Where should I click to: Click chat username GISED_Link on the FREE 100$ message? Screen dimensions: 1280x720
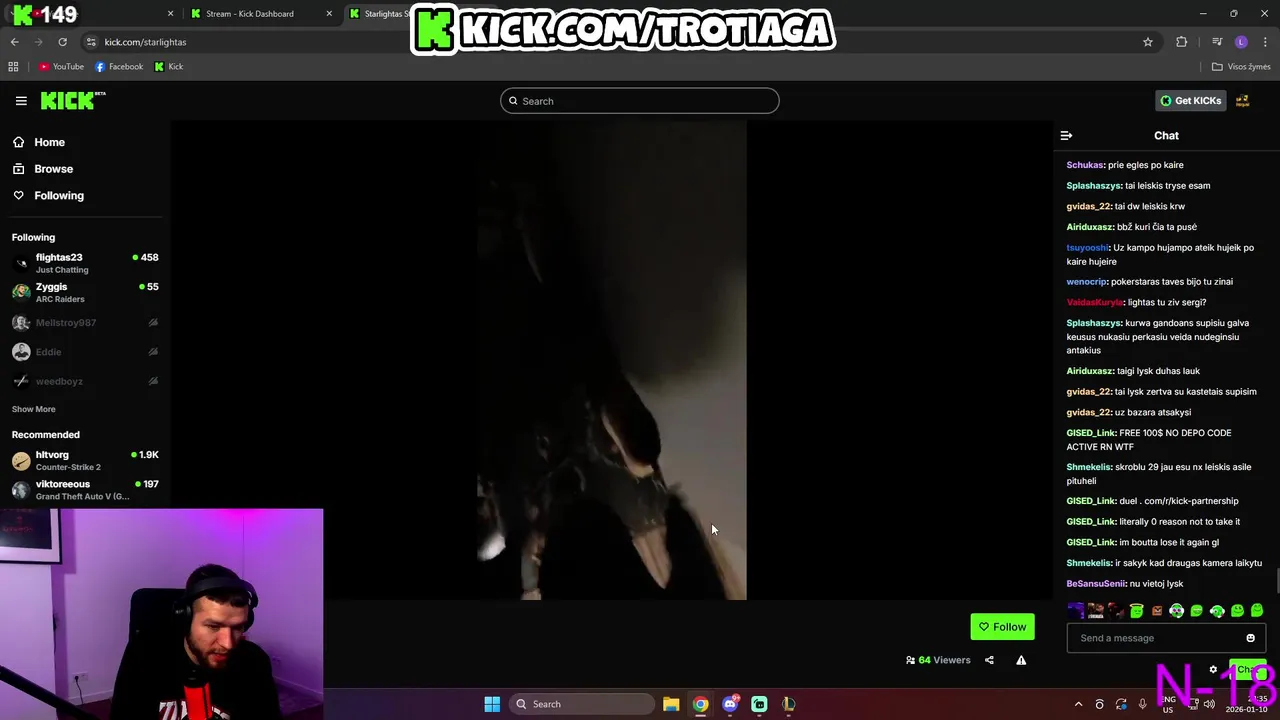point(1091,433)
